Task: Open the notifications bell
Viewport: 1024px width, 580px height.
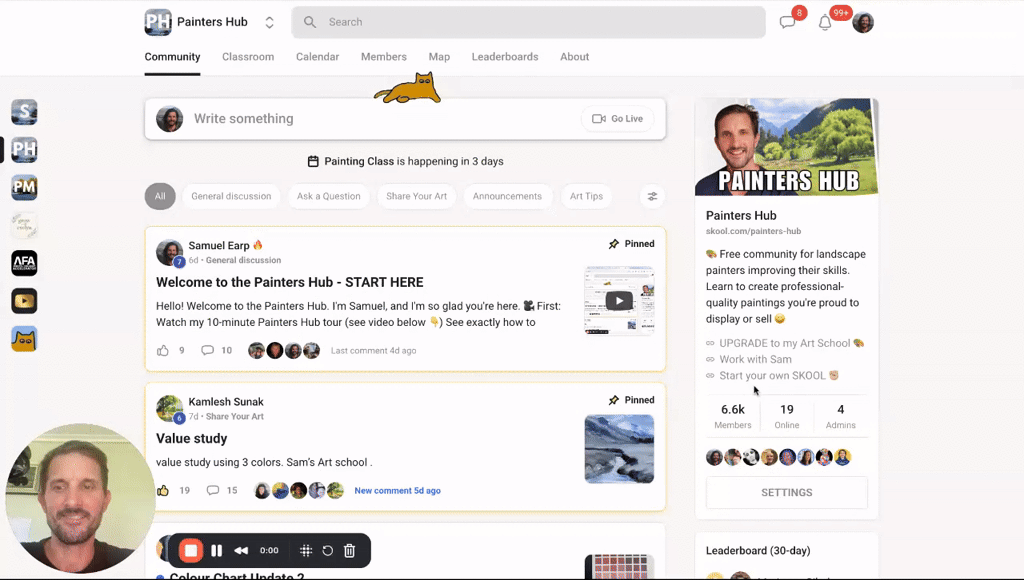Action: point(826,21)
